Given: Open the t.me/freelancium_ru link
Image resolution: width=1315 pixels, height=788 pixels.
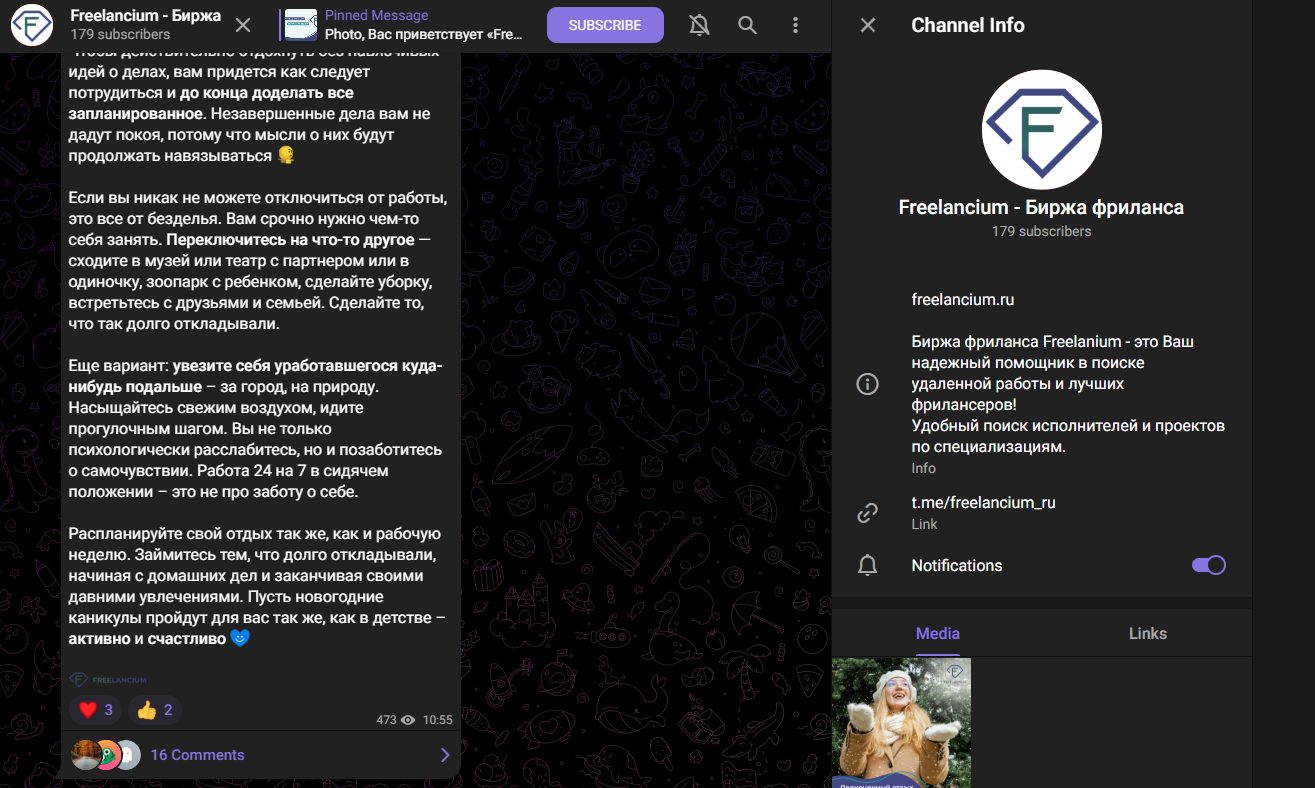Looking at the screenshot, I should click(983, 502).
